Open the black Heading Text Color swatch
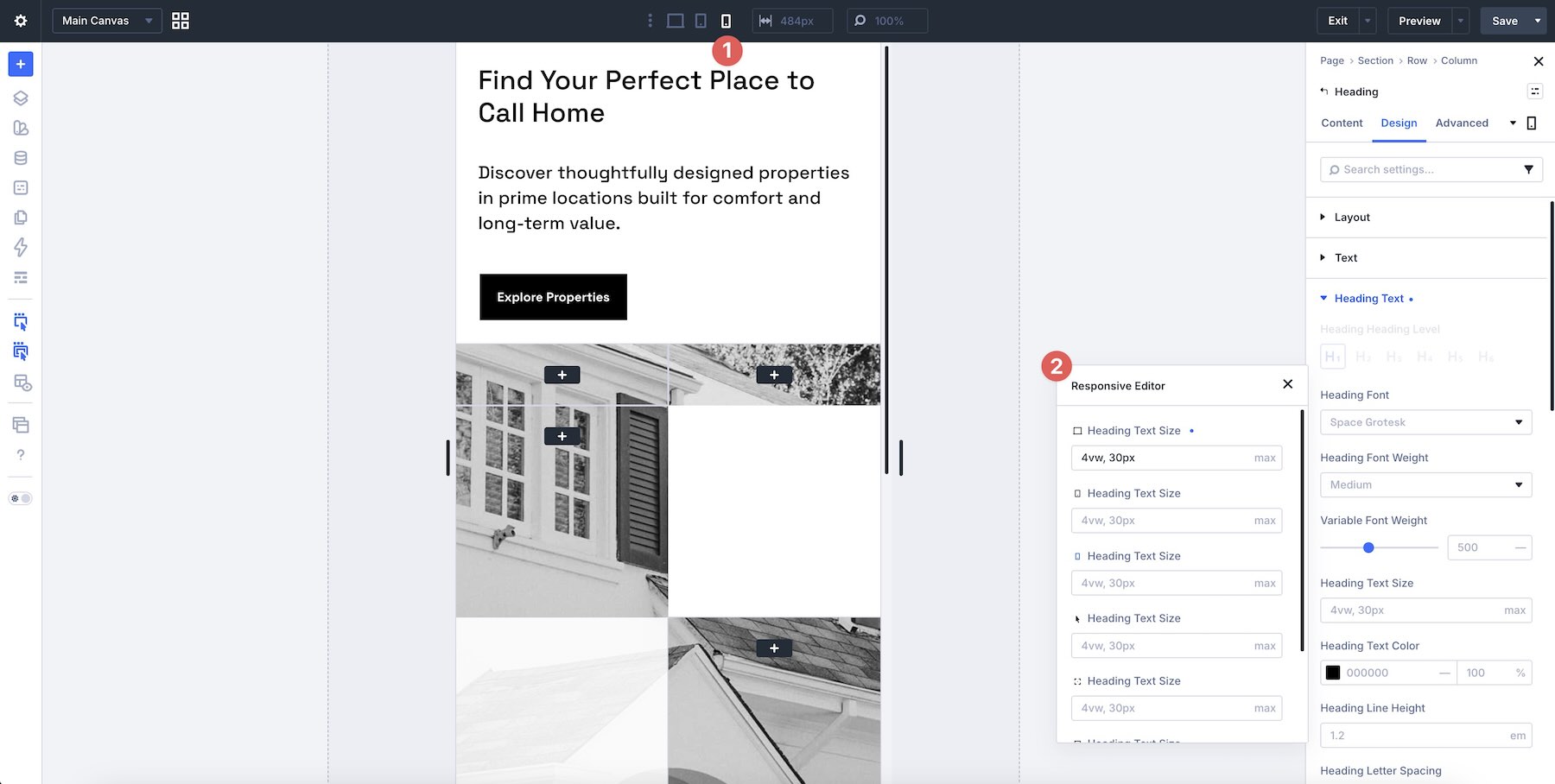1555x784 pixels. 1333,673
